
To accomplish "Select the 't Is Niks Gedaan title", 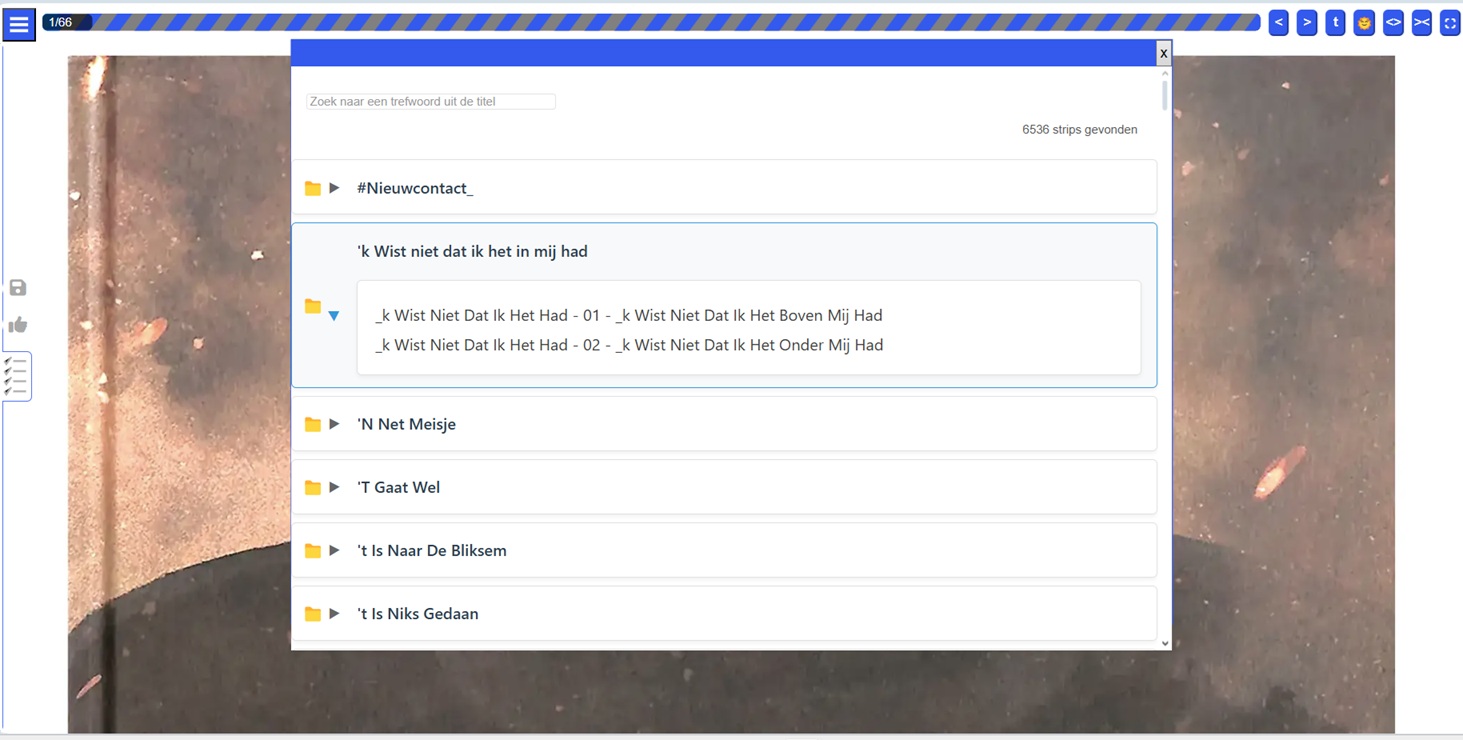I will [x=418, y=613].
